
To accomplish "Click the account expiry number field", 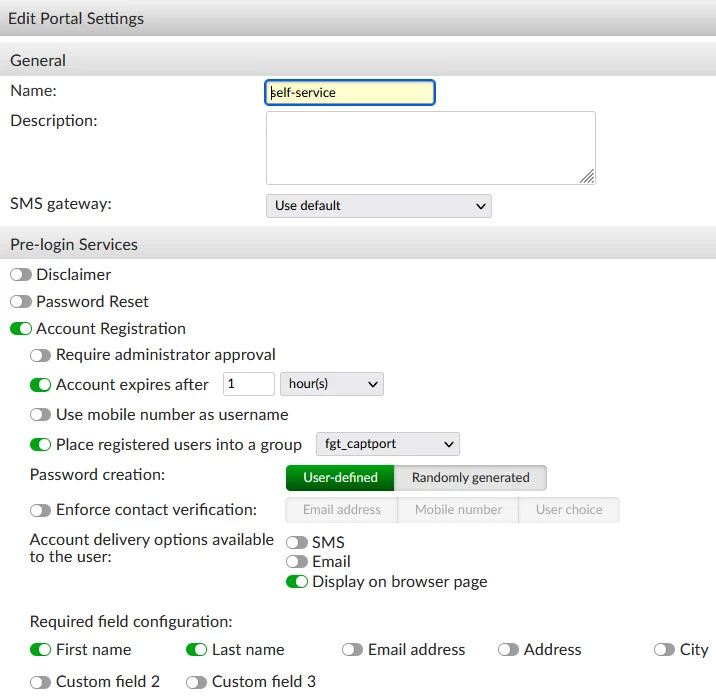I will (248, 384).
